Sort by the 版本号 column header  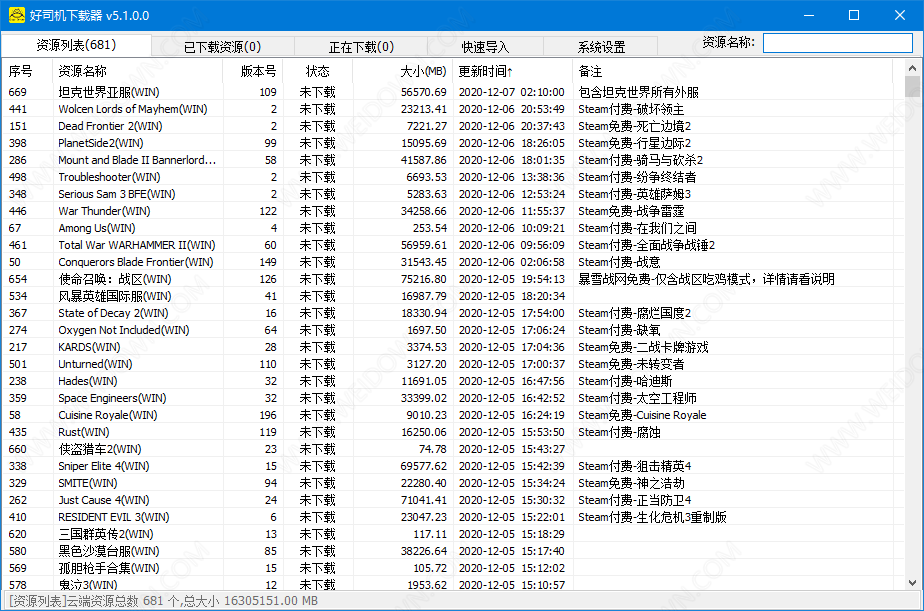coord(253,71)
